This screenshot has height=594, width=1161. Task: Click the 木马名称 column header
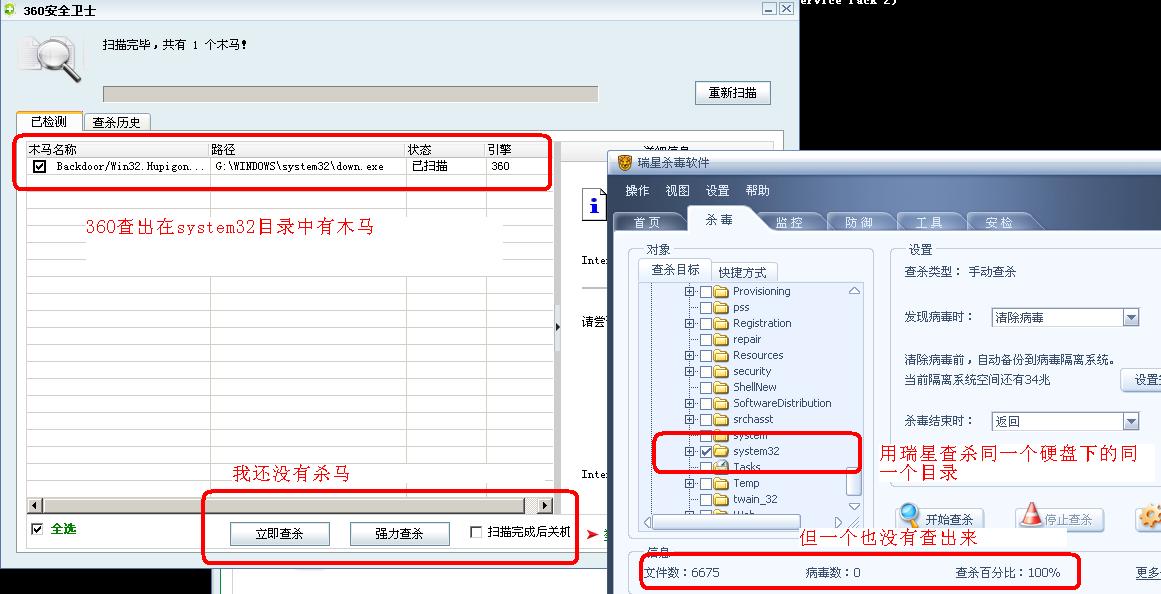click(x=118, y=150)
